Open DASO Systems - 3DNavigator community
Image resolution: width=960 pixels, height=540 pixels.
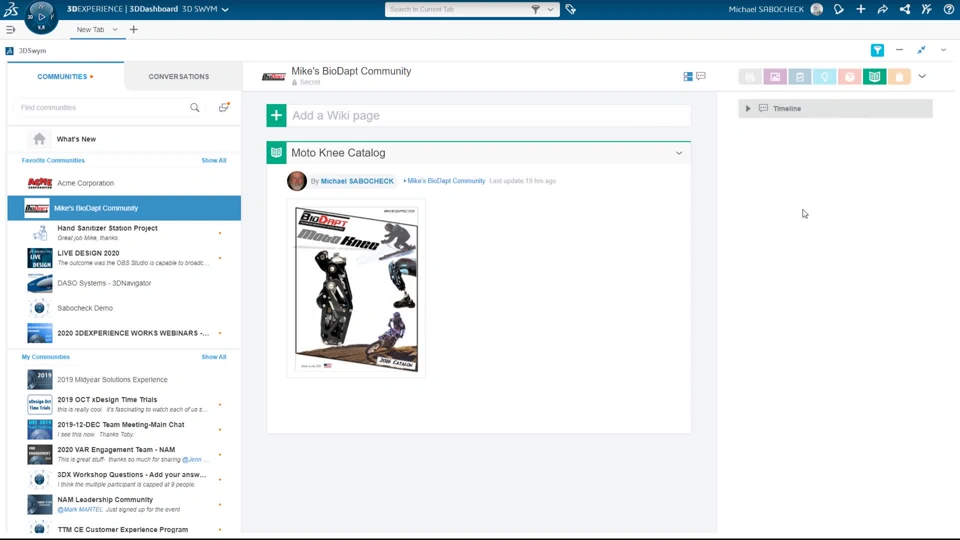(124, 283)
